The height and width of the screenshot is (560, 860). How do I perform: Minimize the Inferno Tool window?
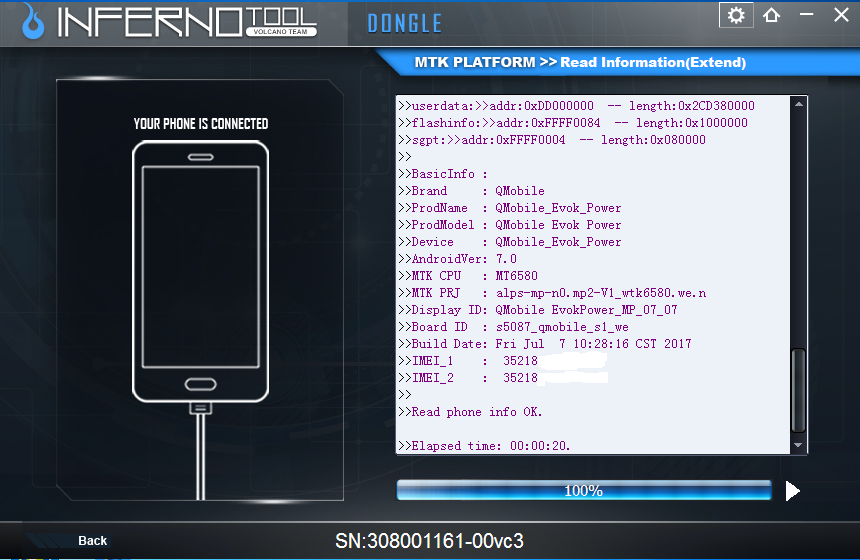(806, 14)
